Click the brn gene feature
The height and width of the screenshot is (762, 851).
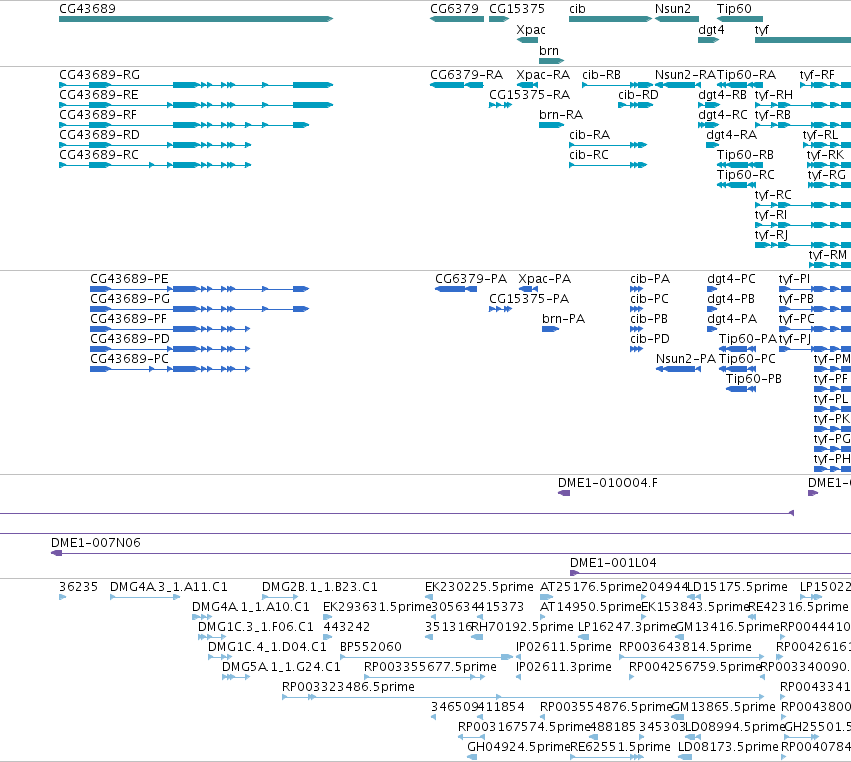(551, 61)
